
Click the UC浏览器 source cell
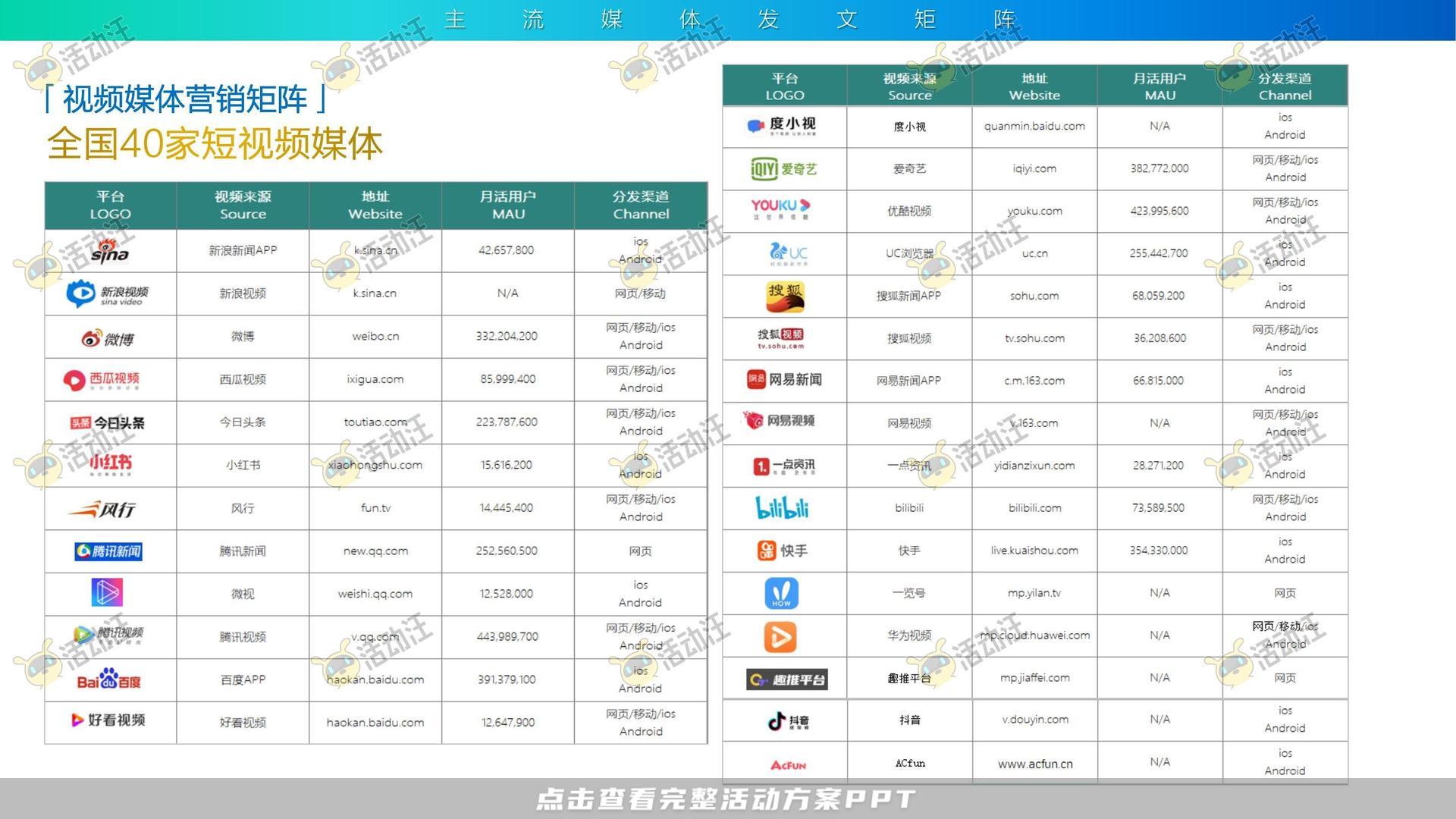coord(909,253)
